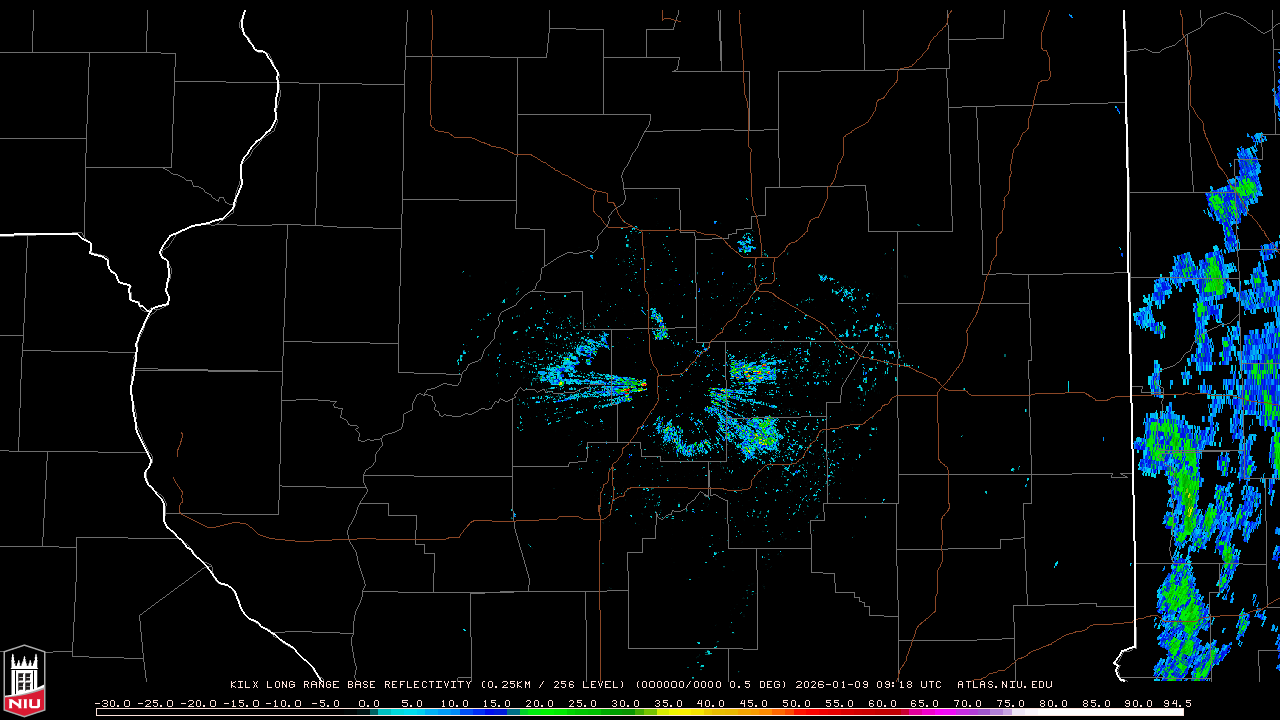Click the -30.0 label on reflectivity scale

(112, 703)
